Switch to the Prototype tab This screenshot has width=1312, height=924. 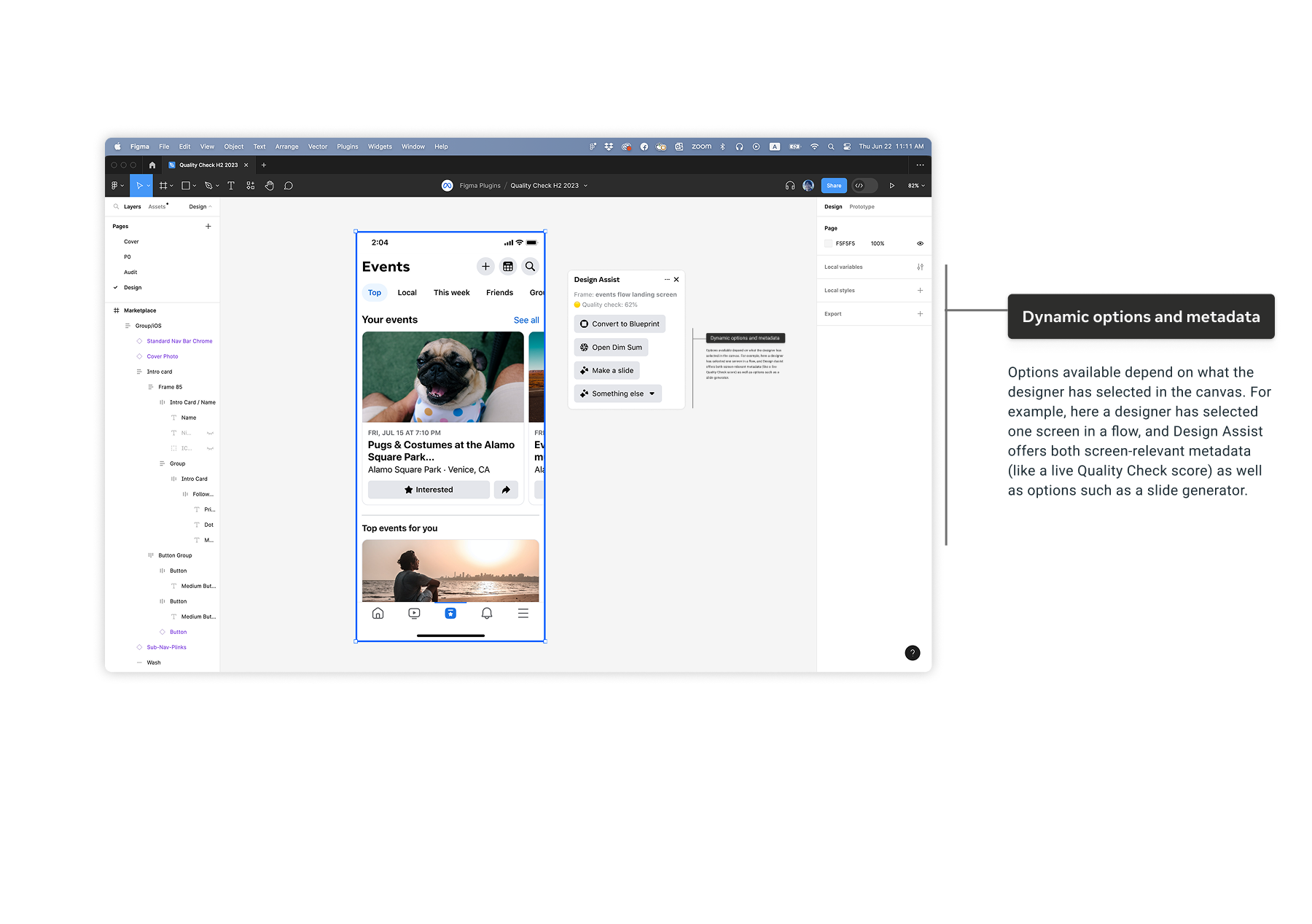862,207
